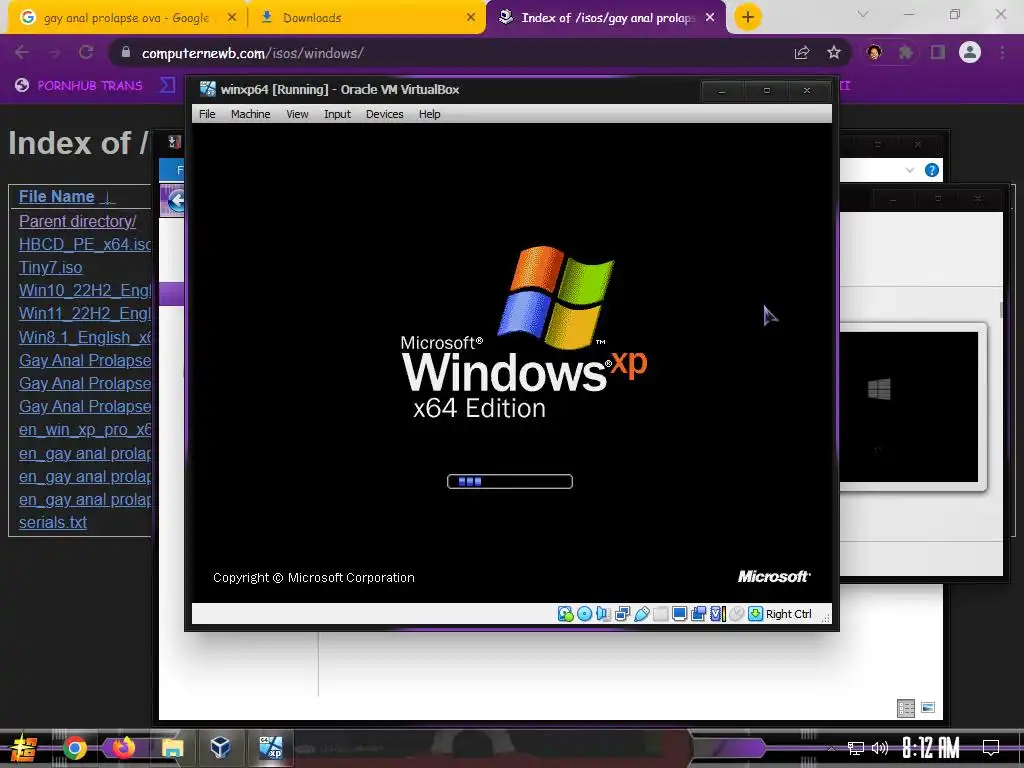Click the network icon in system tray
This screenshot has width=1024, height=768.
(856, 748)
